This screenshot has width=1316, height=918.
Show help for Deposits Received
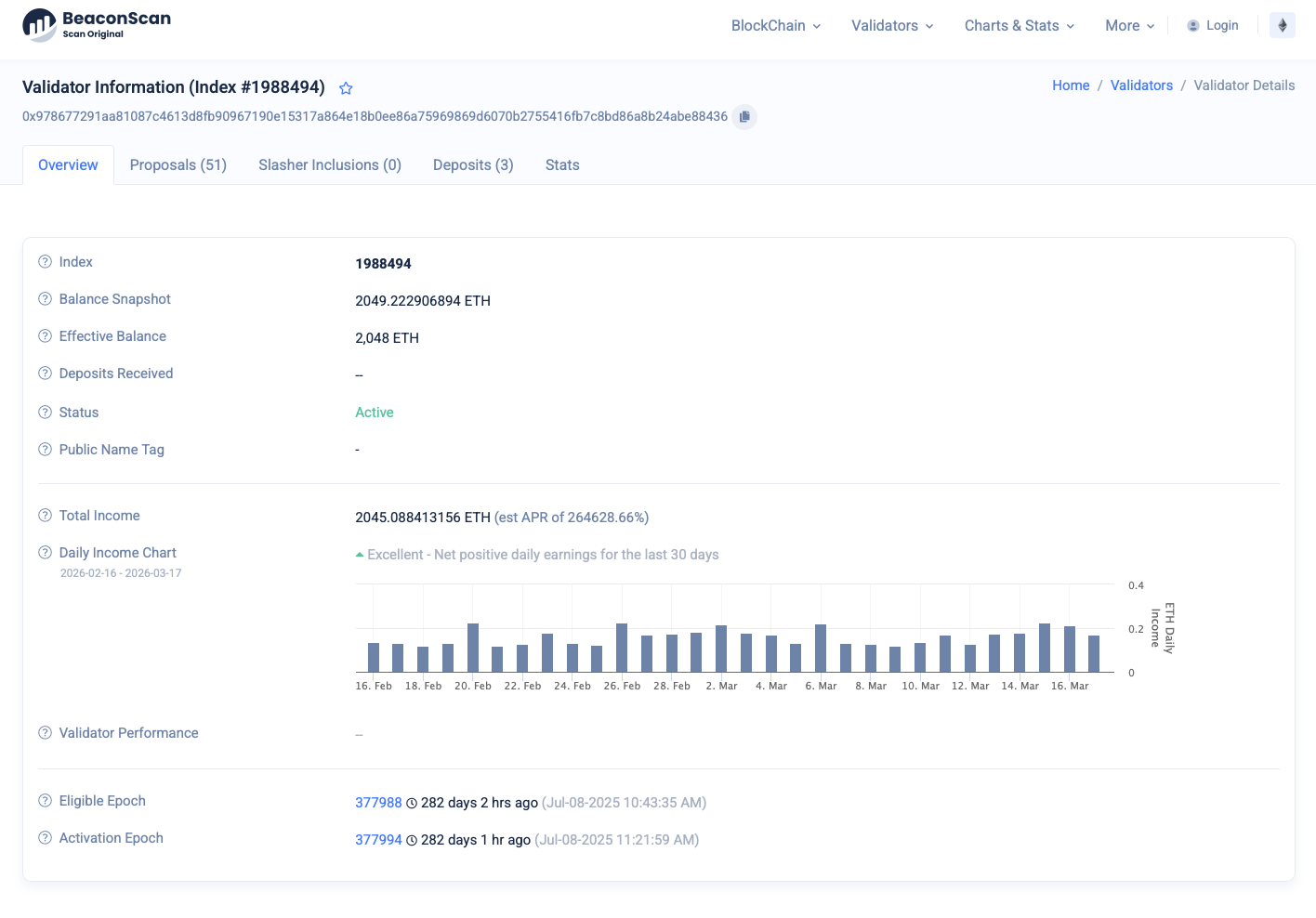tap(45, 374)
